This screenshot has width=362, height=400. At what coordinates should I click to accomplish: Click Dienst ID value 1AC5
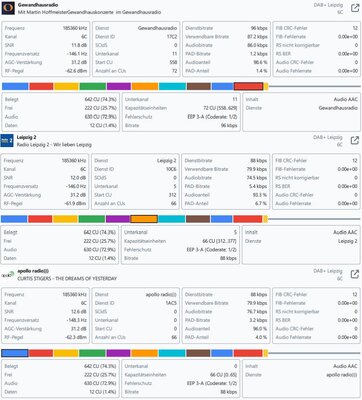pos(171,303)
